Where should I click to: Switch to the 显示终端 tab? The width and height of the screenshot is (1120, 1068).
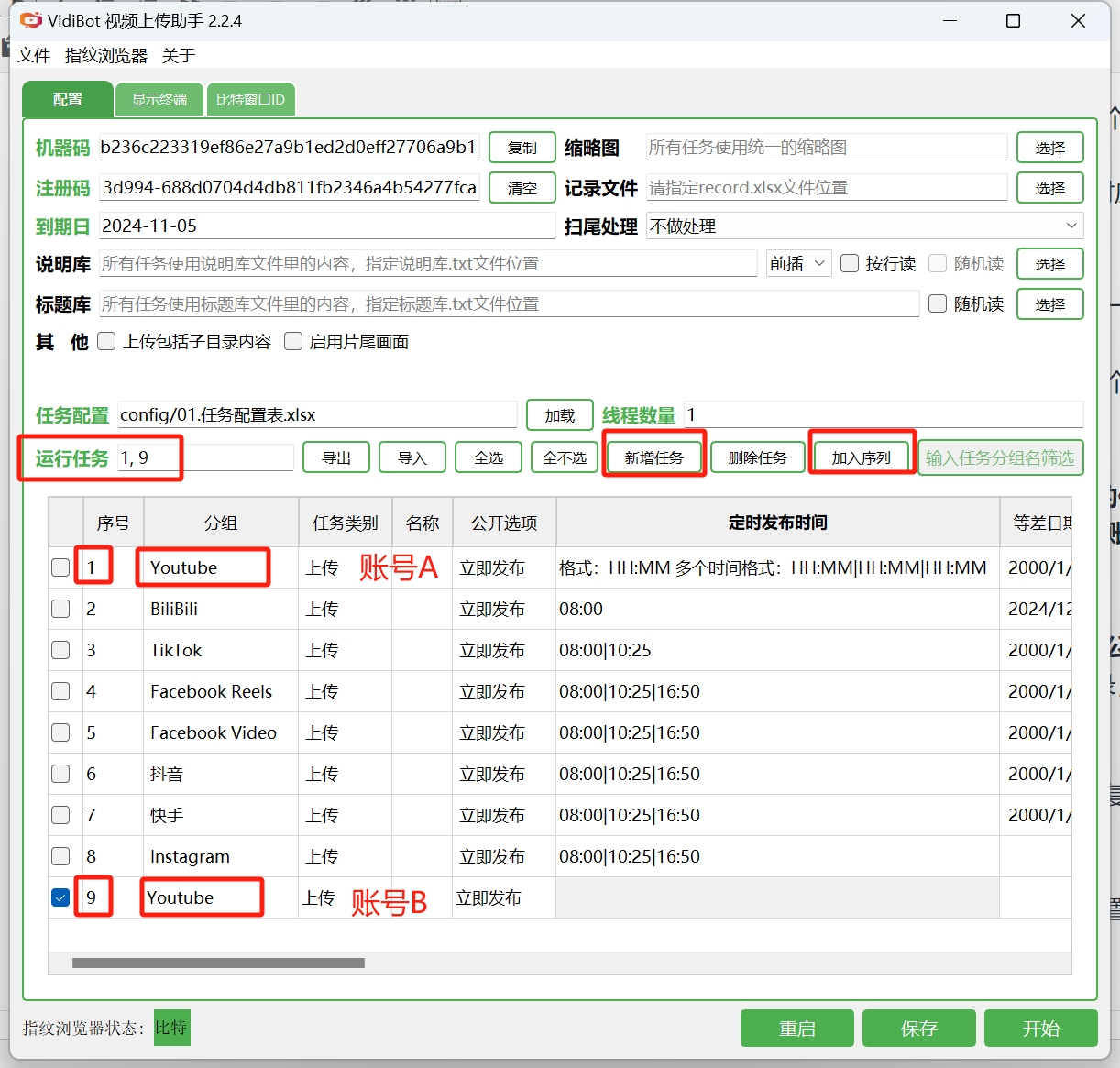coord(159,99)
